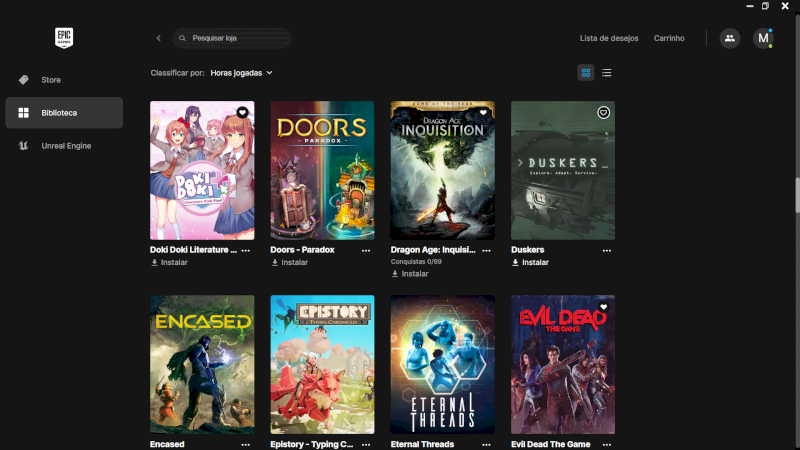Image resolution: width=800 pixels, height=450 pixels.
Task: Close the Epic Games Launcher window
Action: [x=785, y=6]
